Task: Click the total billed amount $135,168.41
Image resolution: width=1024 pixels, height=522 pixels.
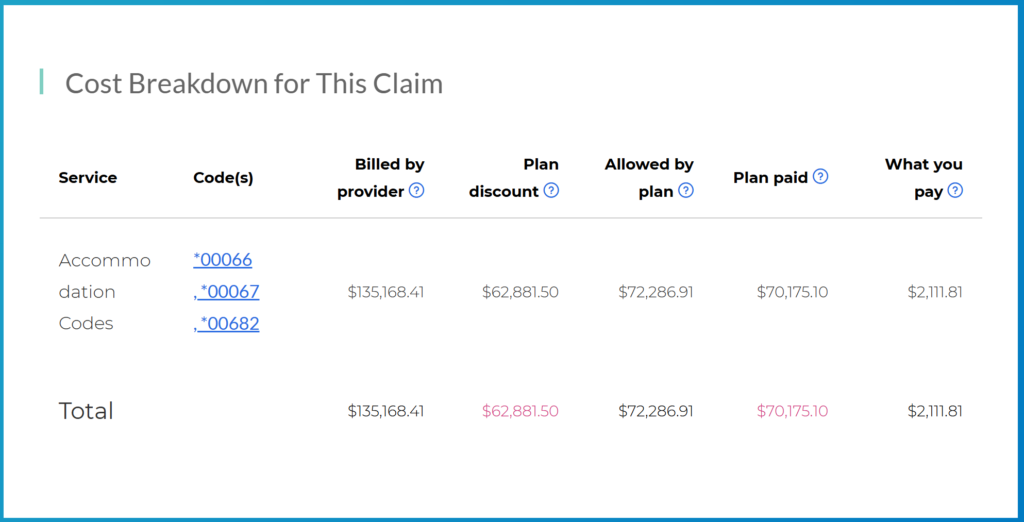Action: tap(386, 411)
